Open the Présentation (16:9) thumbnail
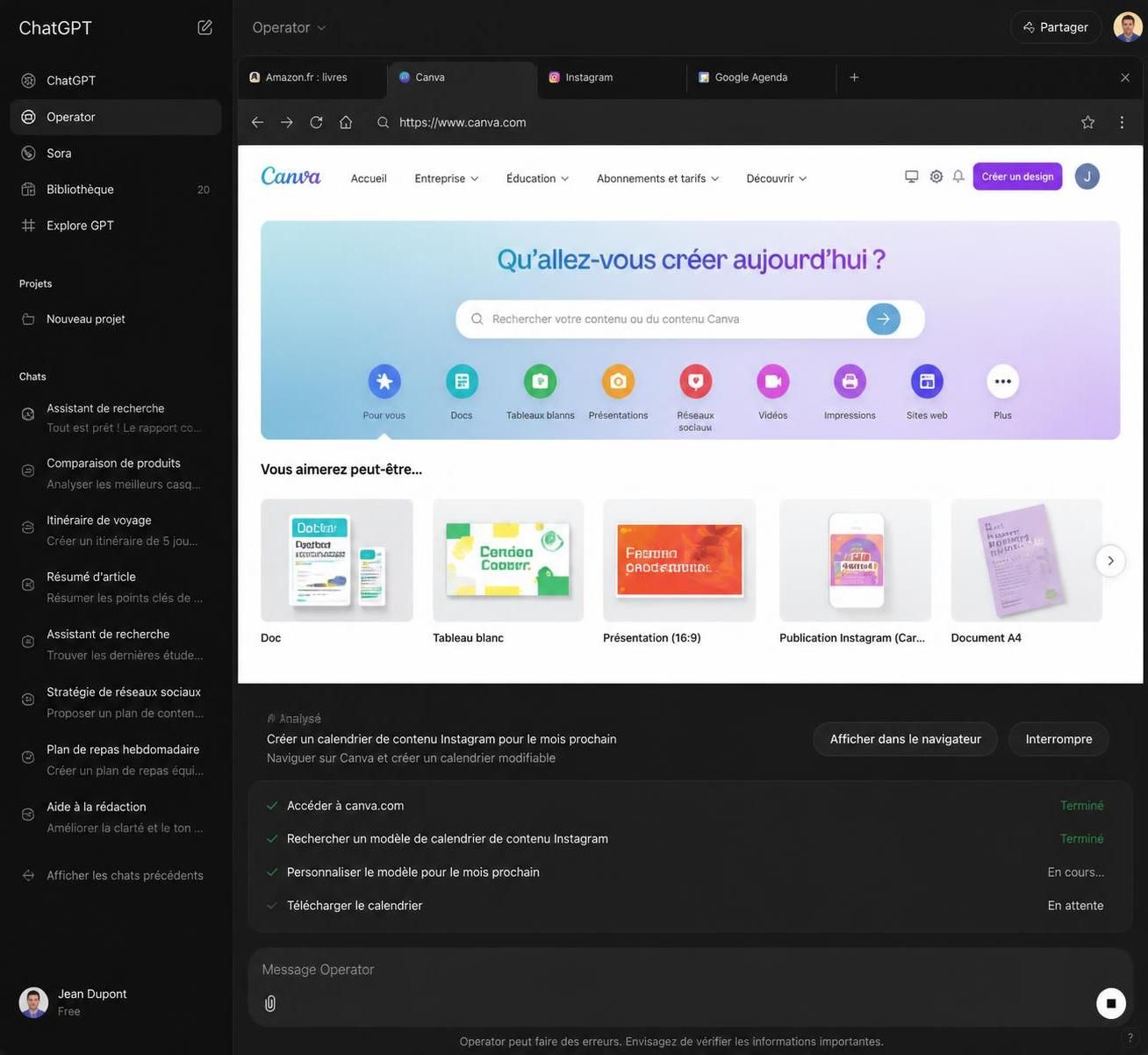 point(679,560)
